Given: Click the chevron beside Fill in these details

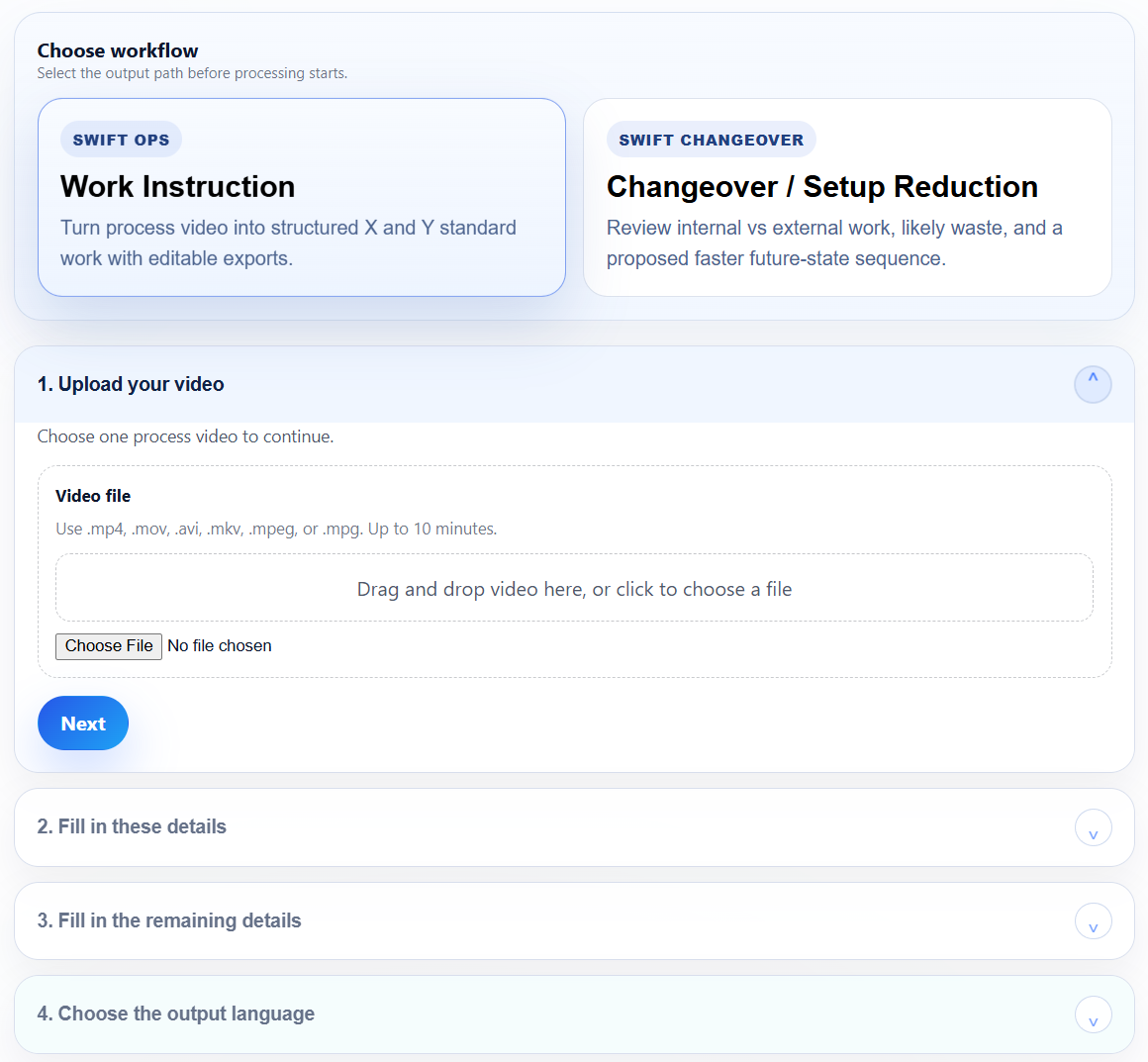Looking at the screenshot, I should tap(1093, 827).
